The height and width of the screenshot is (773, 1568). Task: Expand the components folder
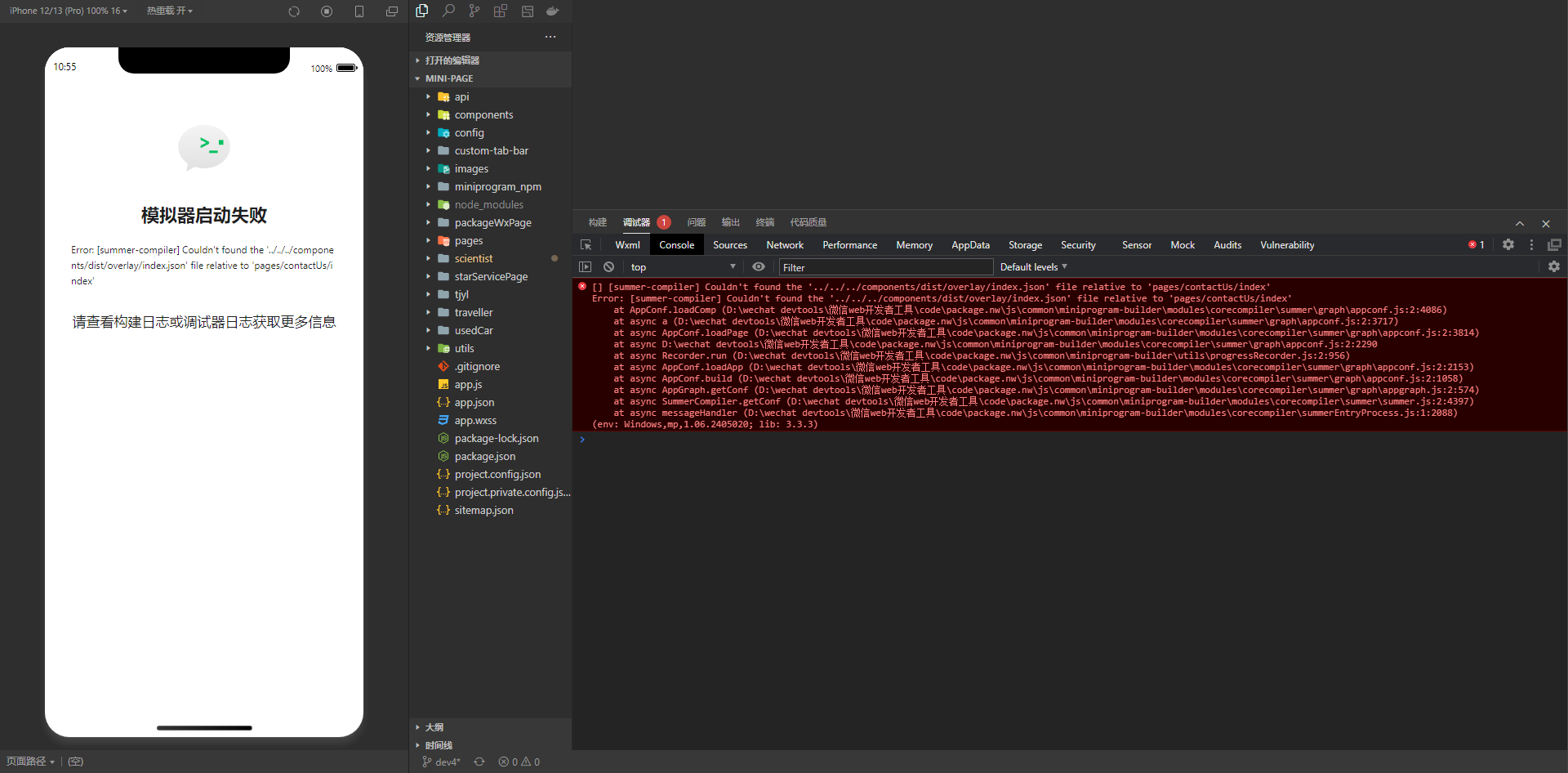tap(490, 114)
